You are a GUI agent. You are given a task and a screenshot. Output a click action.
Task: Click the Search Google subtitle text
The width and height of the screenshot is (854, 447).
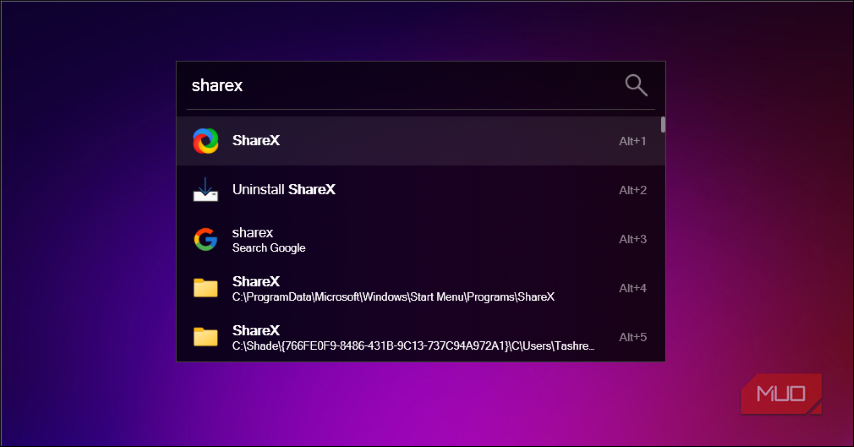[269, 248]
